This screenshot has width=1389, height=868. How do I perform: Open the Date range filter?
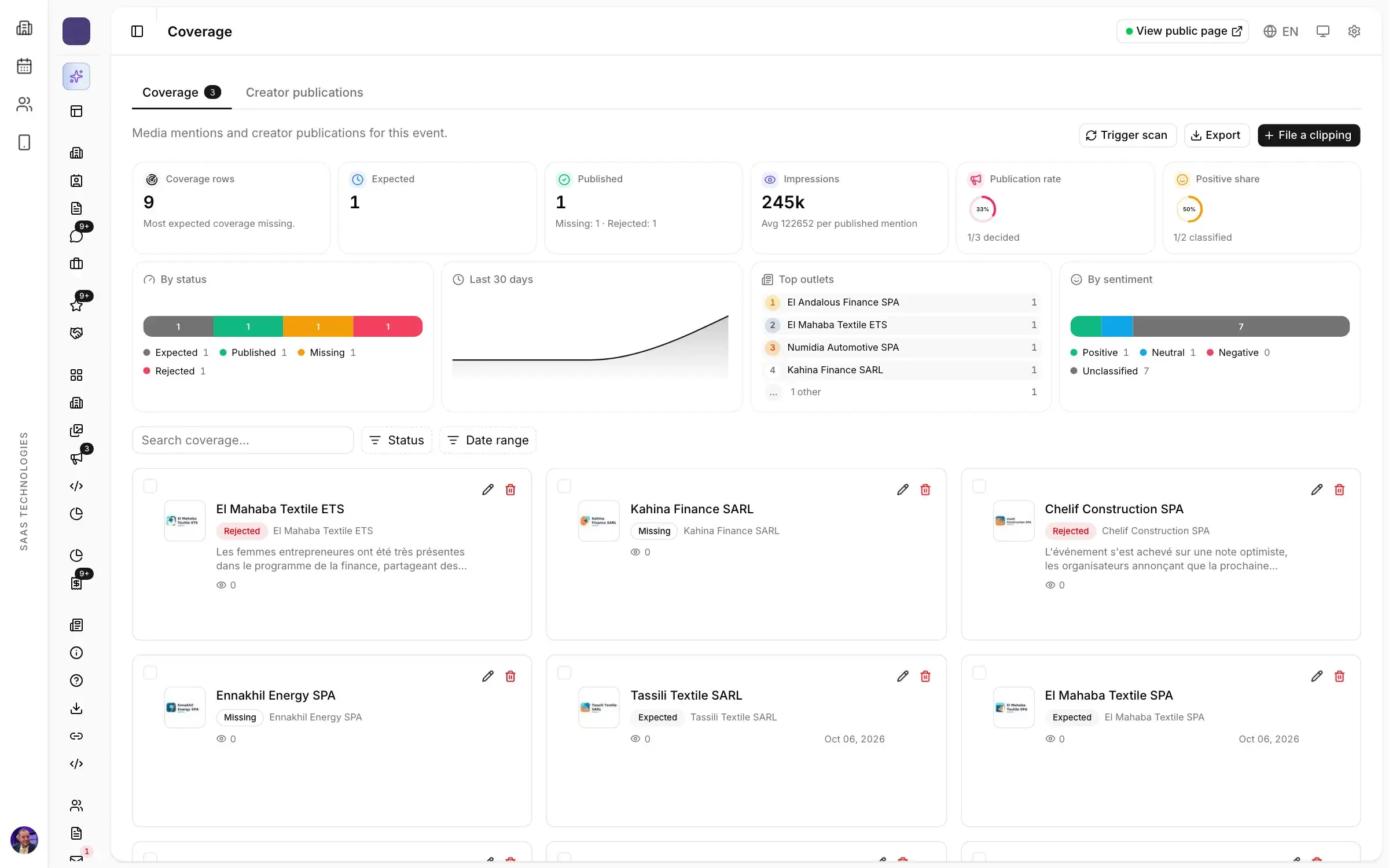488,440
